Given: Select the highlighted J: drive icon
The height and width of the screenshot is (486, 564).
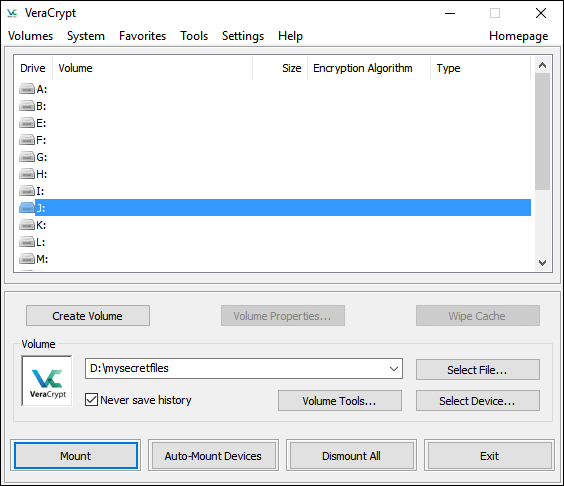Looking at the screenshot, I should (x=27, y=208).
